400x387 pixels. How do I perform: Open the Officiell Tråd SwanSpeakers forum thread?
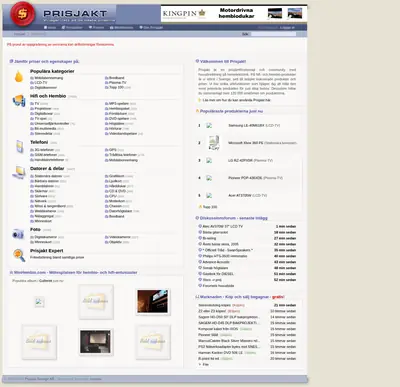228,250
